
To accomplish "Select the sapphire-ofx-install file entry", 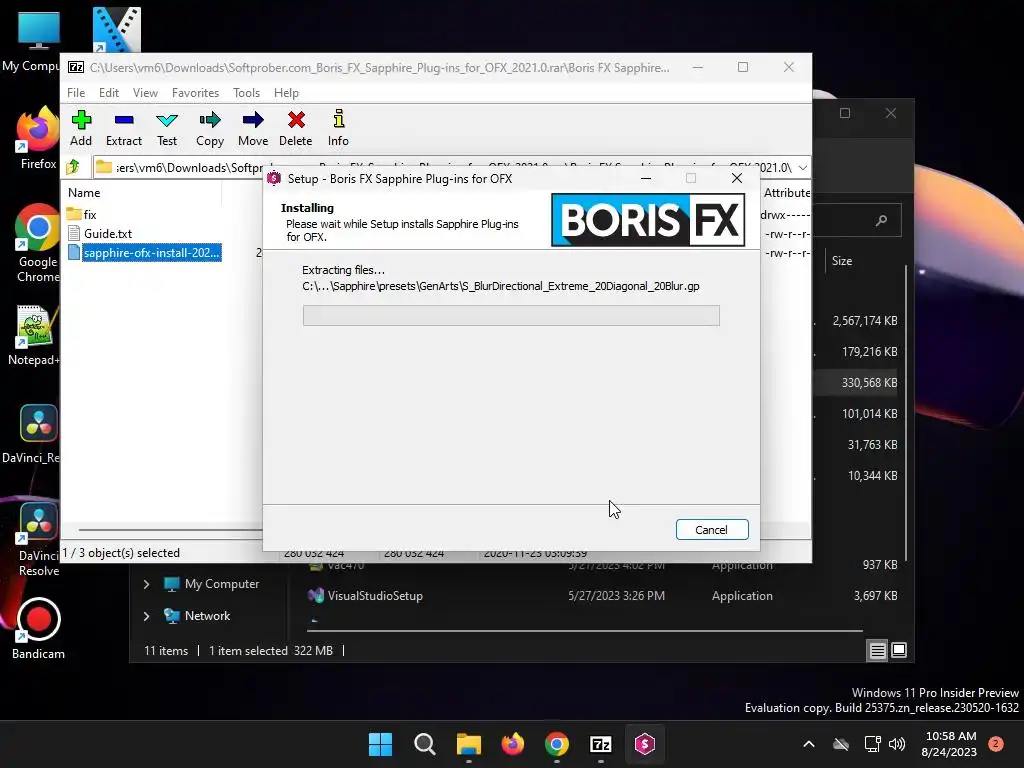I will click(x=144, y=253).
